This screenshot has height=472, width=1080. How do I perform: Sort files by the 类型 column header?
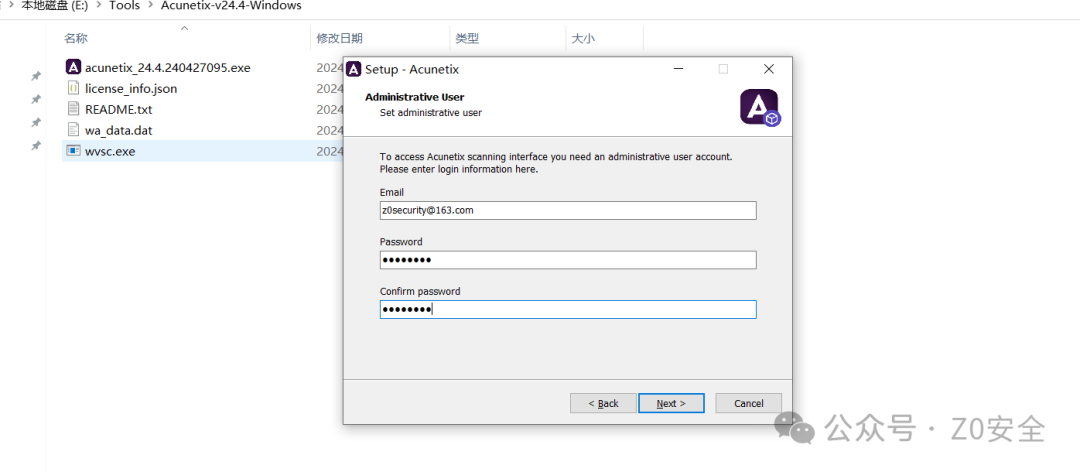pyautogui.click(x=466, y=39)
